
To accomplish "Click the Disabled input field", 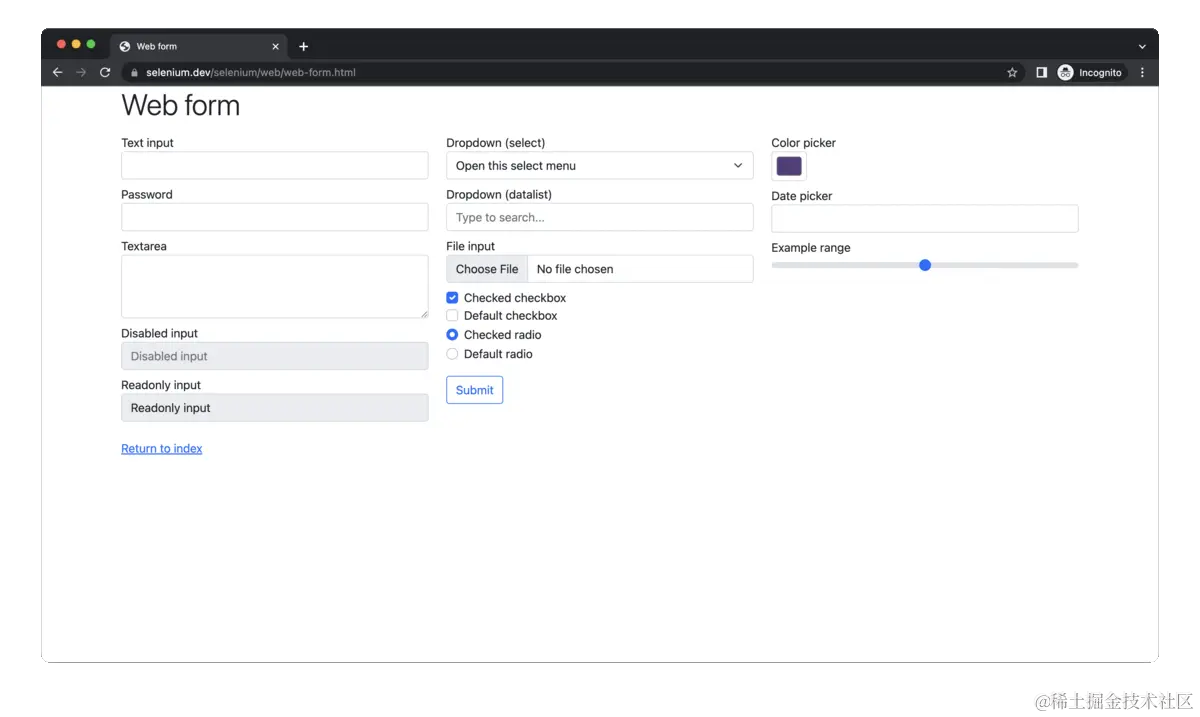I will tap(275, 356).
